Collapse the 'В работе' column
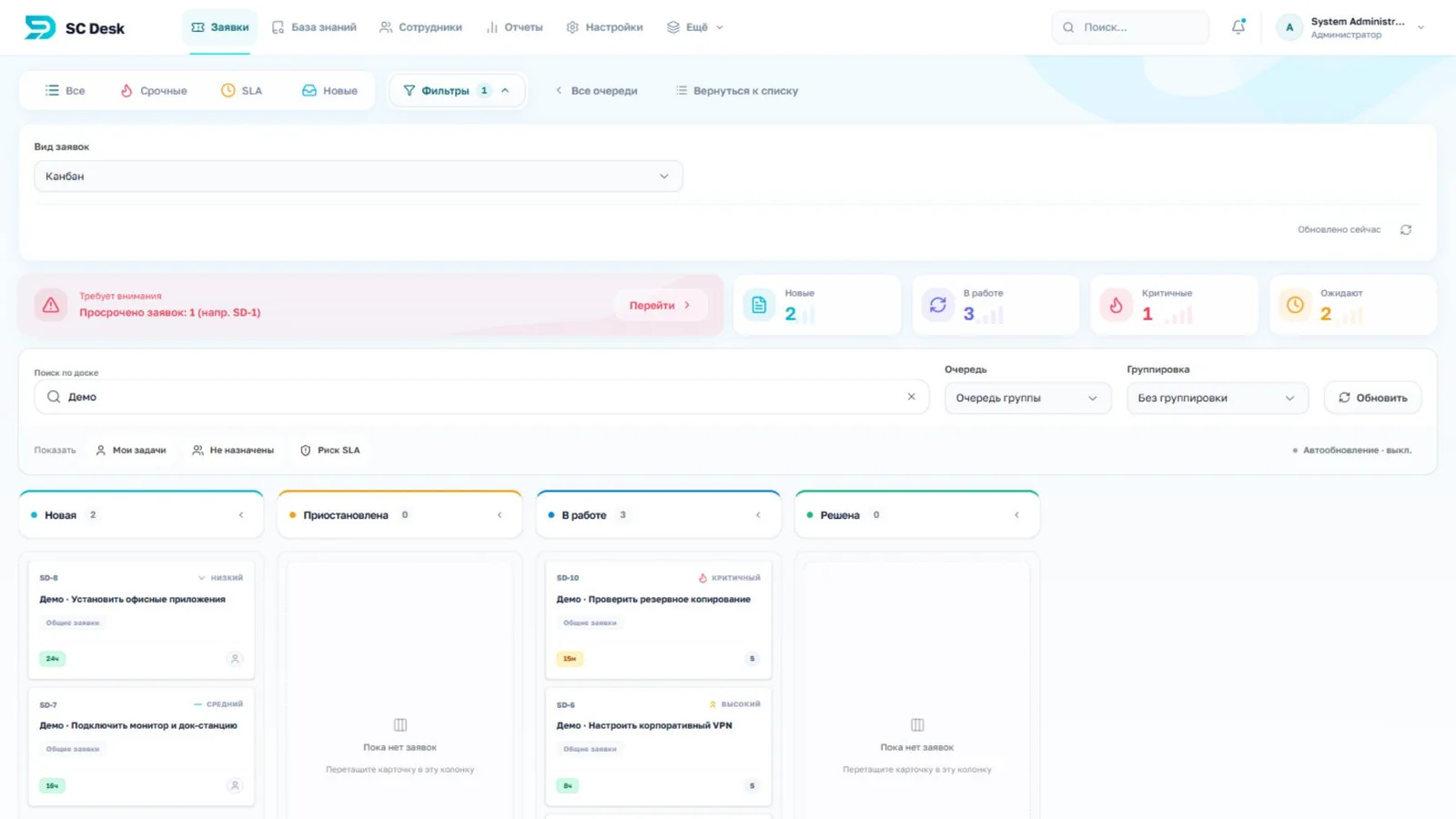The width and height of the screenshot is (1456, 819). (x=758, y=515)
